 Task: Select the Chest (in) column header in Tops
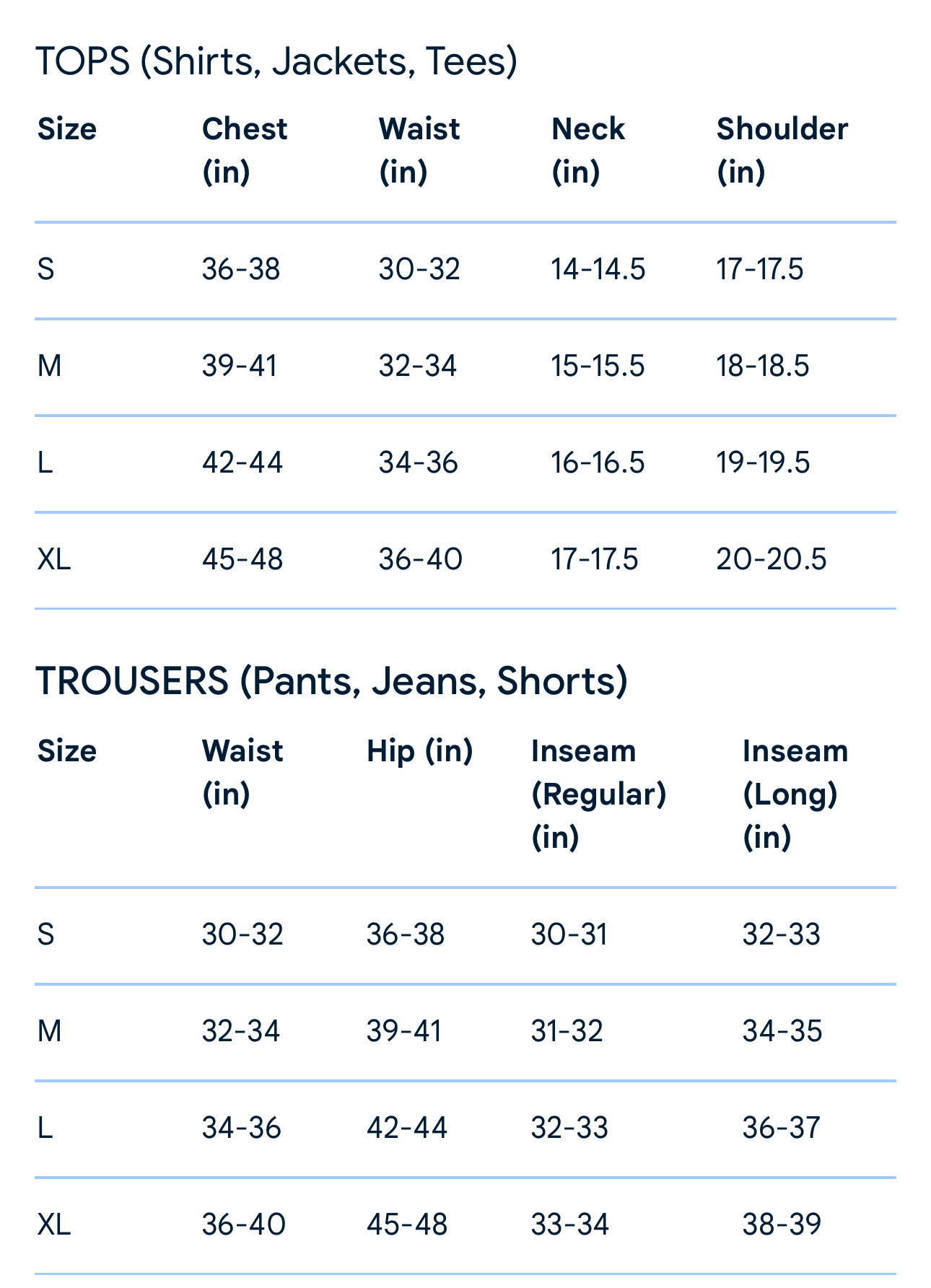245,150
